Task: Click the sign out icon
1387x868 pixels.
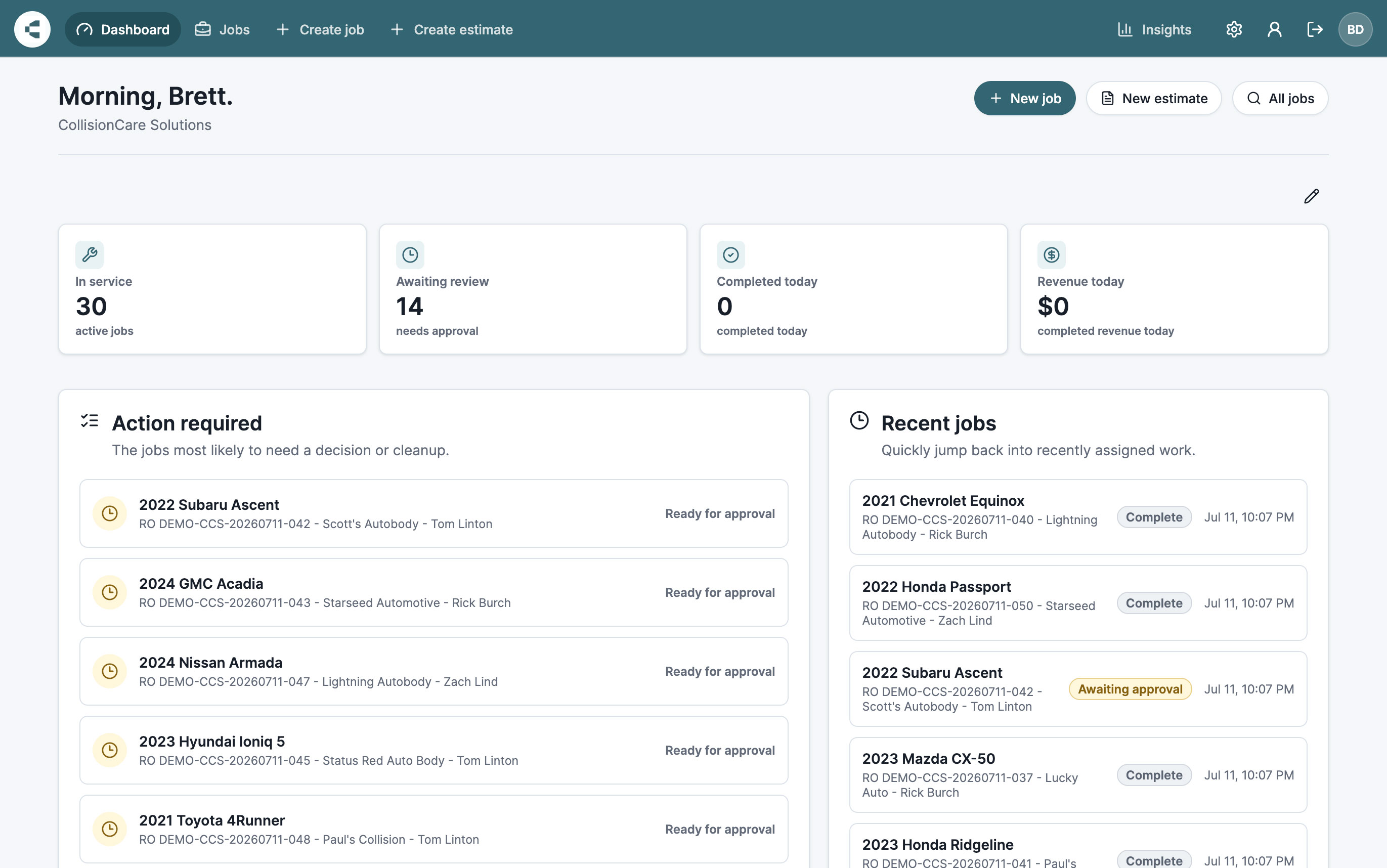Action: coord(1315,29)
